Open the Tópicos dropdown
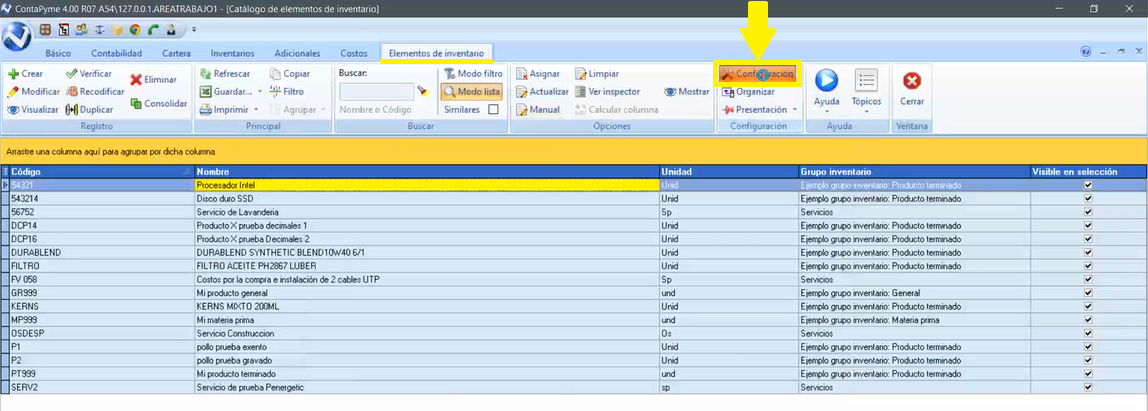 (866, 111)
